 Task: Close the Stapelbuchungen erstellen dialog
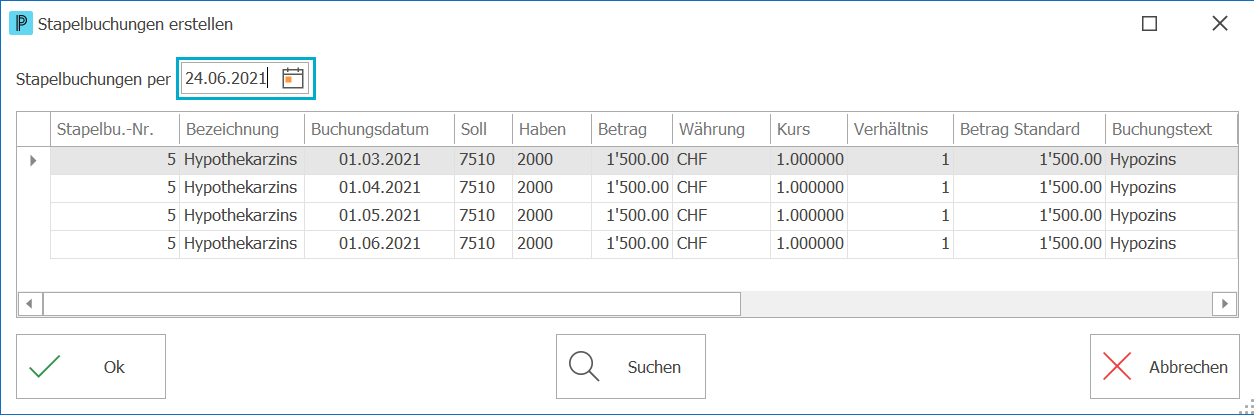coord(1219,23)
